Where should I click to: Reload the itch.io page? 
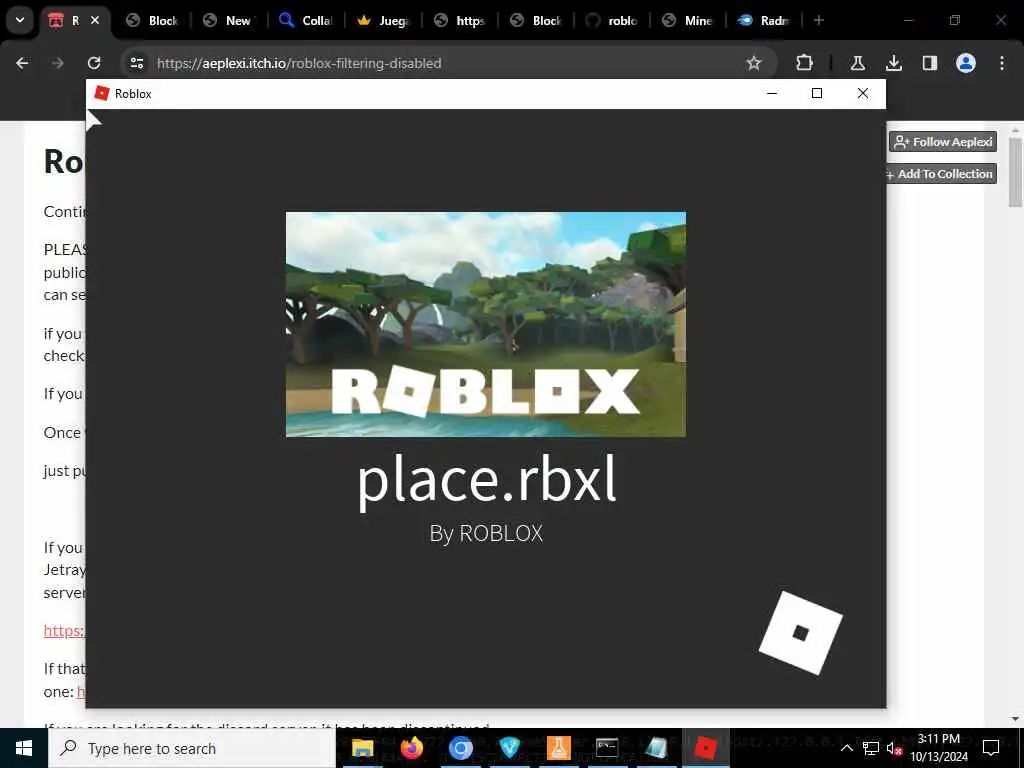click(x=94, y=63)
